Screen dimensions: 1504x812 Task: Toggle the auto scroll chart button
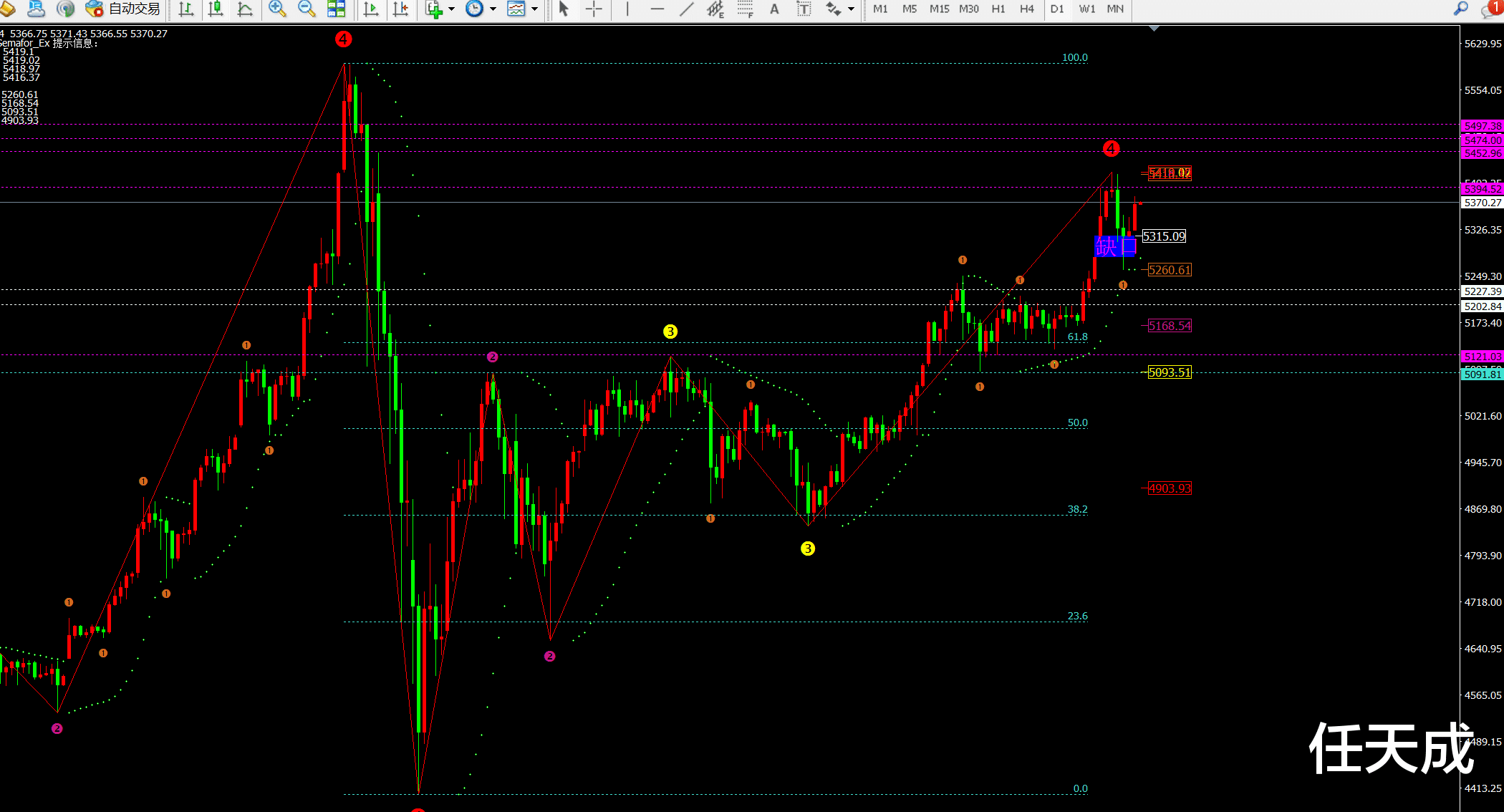371,9
